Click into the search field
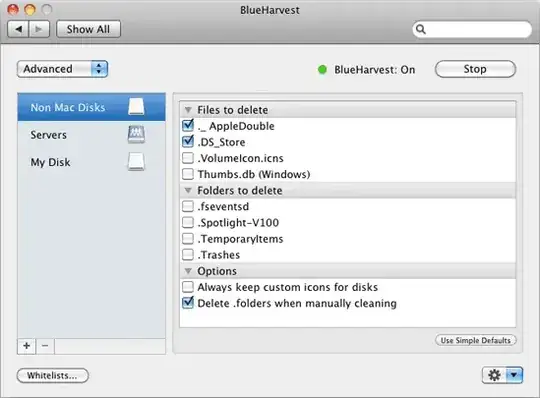Viewport: 540px width, 398px height. tap(472, 29)
